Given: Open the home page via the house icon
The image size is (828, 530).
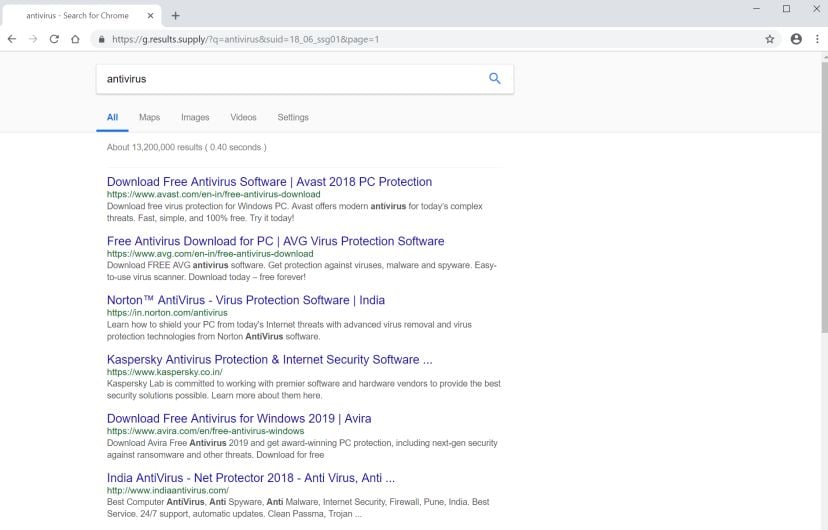Looking at the screenshot, I should tap(75, 39).
